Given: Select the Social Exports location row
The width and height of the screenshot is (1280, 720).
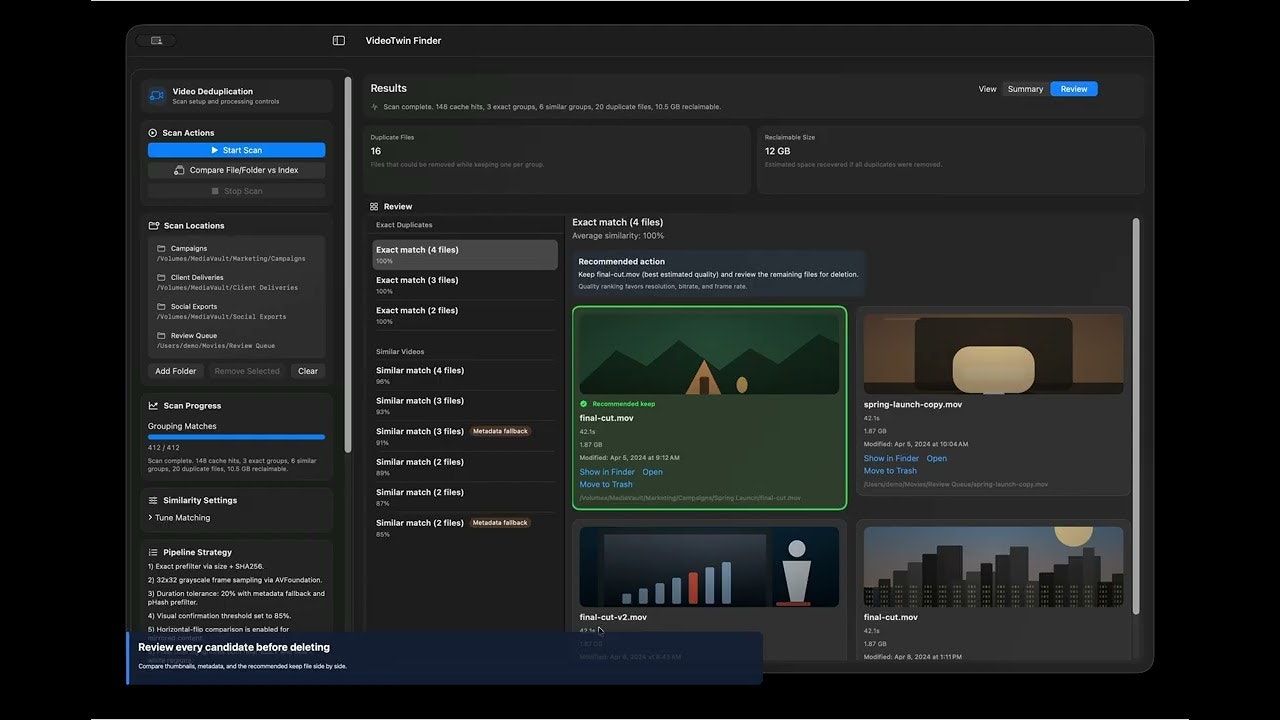Looking at the screenshot, I should [236, 311].
